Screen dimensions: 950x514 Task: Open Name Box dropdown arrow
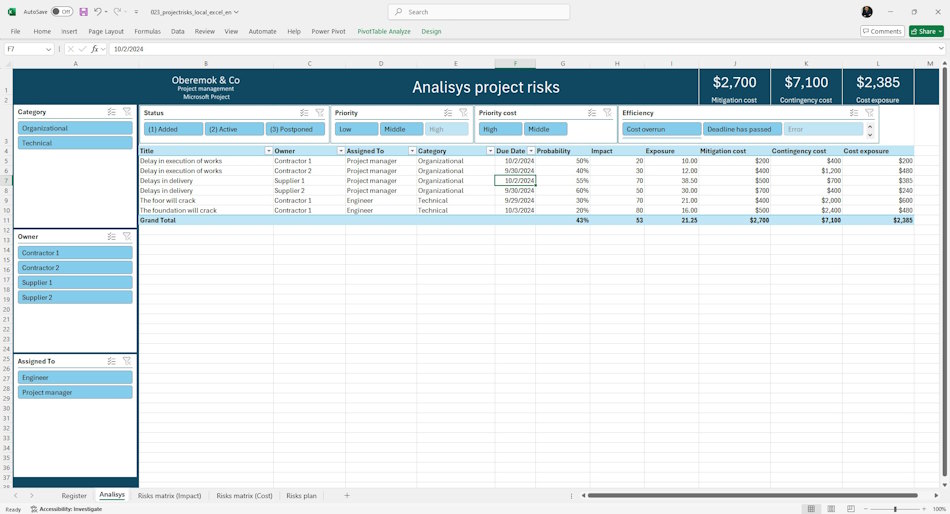tap(48, 49)
